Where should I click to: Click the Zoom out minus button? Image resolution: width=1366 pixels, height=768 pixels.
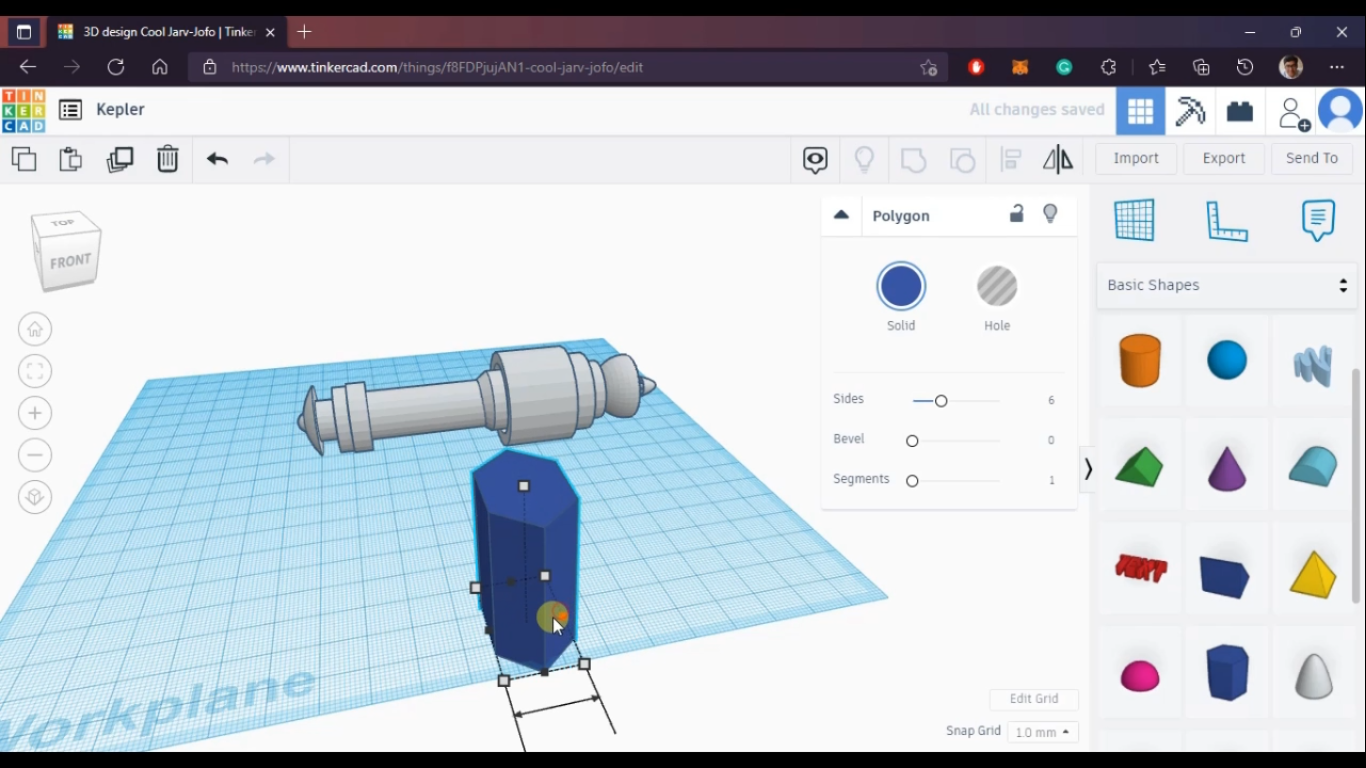point(35,455)
